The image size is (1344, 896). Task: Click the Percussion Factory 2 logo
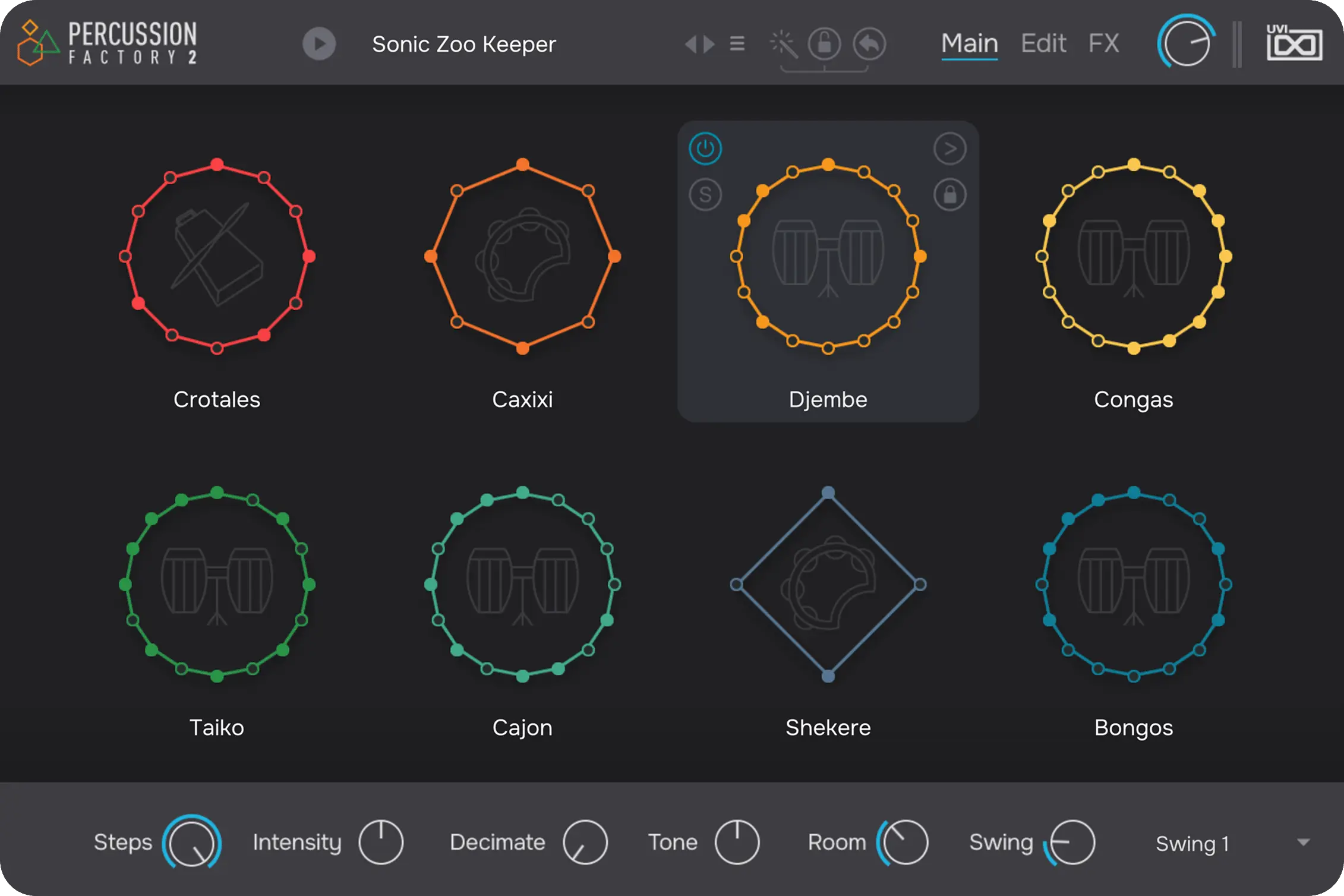(107, 43)
